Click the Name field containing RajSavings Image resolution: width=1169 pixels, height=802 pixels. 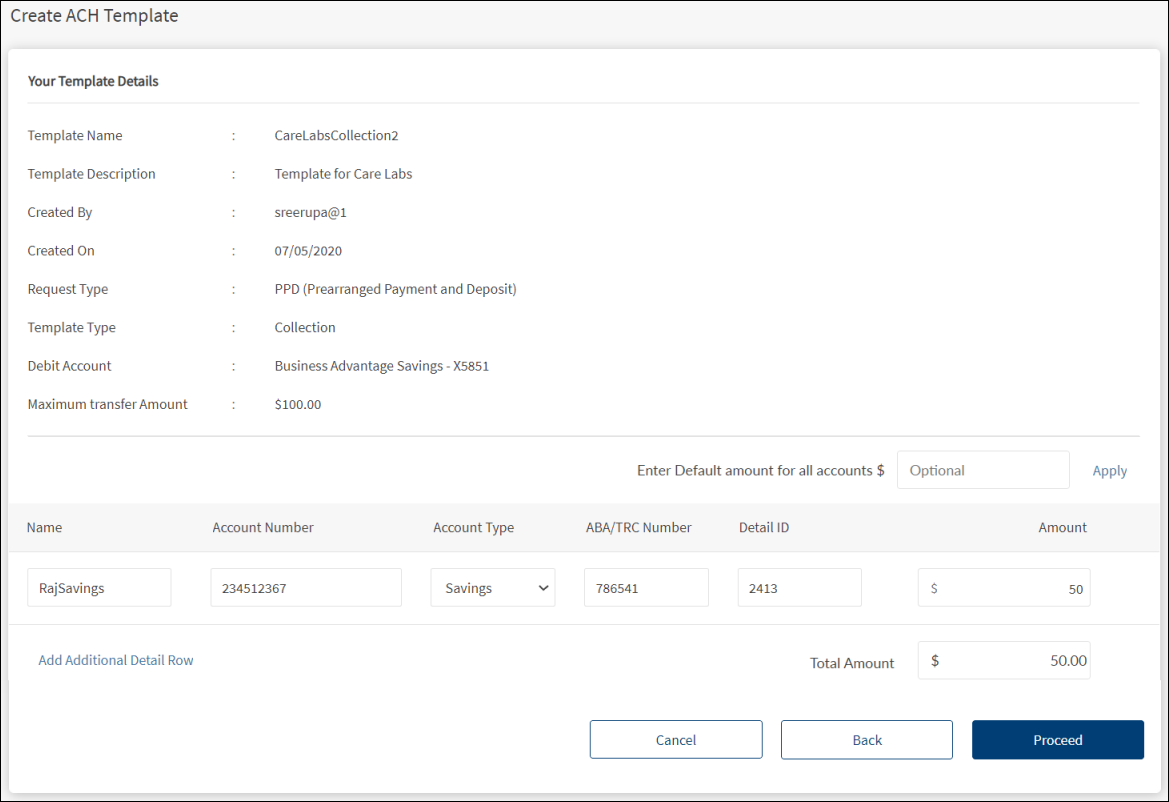tap(99, 588)
